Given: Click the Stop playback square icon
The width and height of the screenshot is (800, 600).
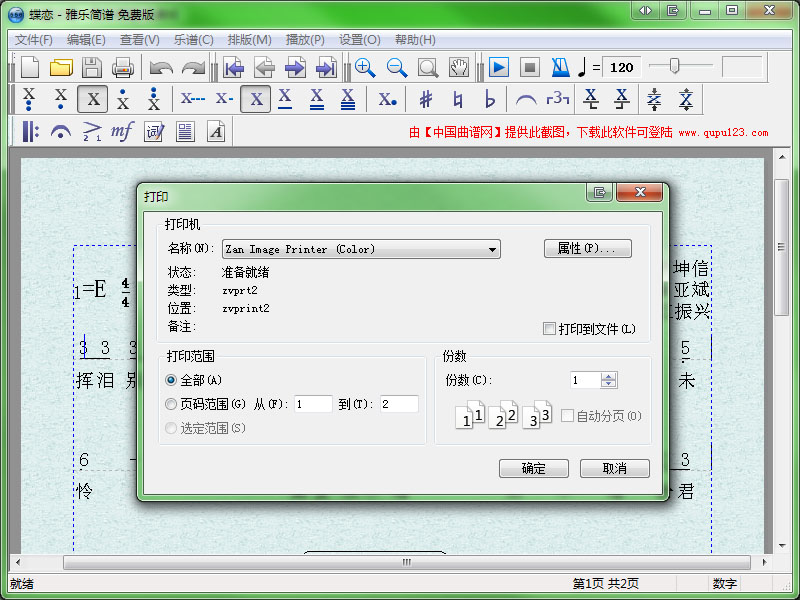Looking at the screenshot, I should (530, 68).
